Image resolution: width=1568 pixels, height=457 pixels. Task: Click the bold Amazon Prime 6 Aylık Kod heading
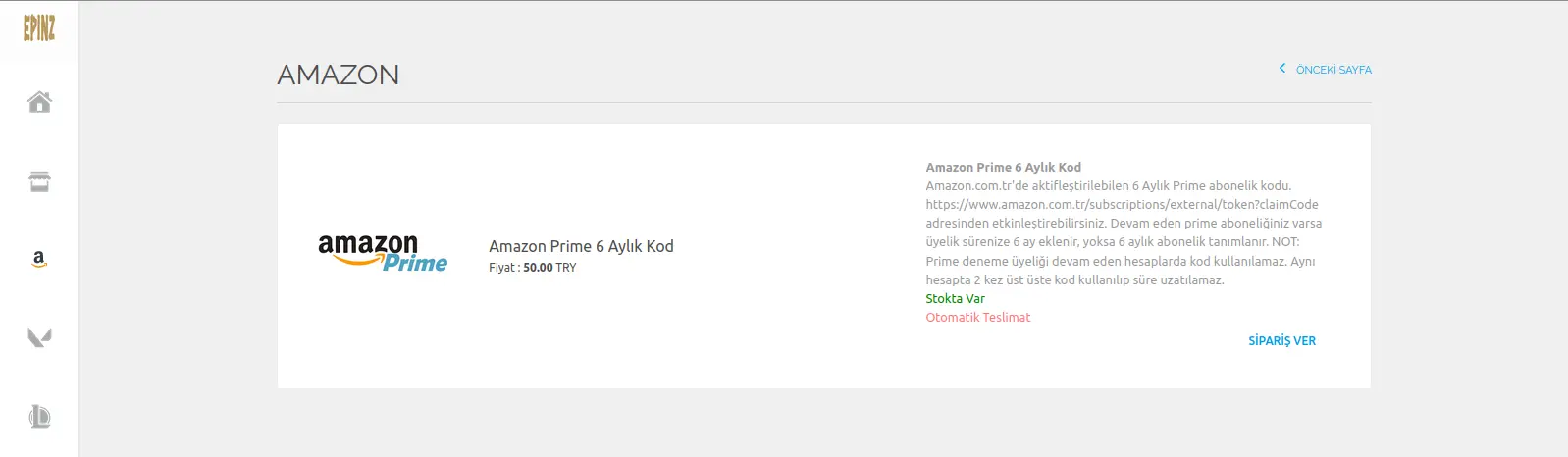click(1003, 167)
